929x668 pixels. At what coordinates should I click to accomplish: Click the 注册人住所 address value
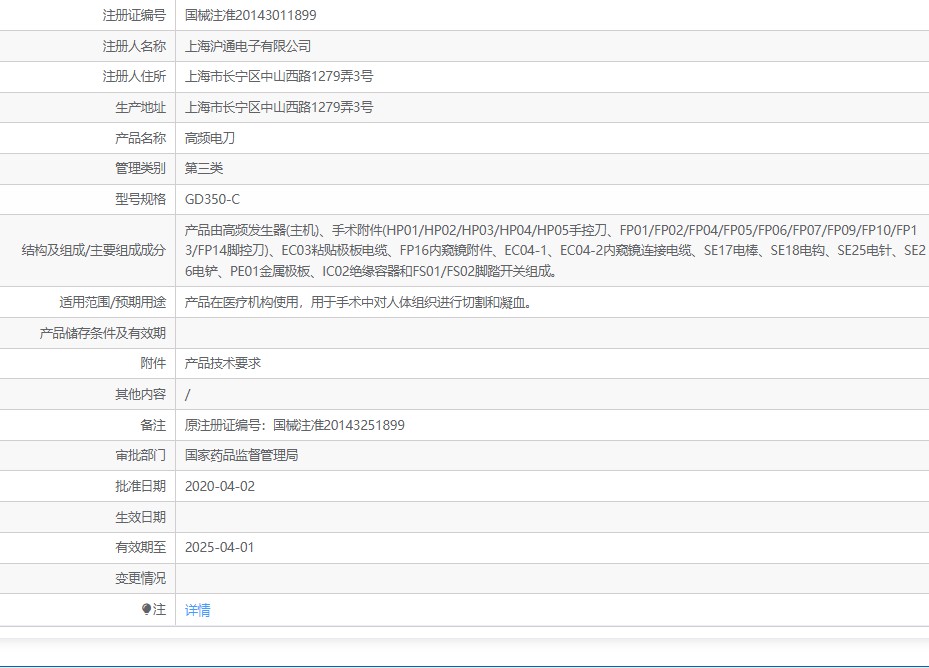coord(279,76)
